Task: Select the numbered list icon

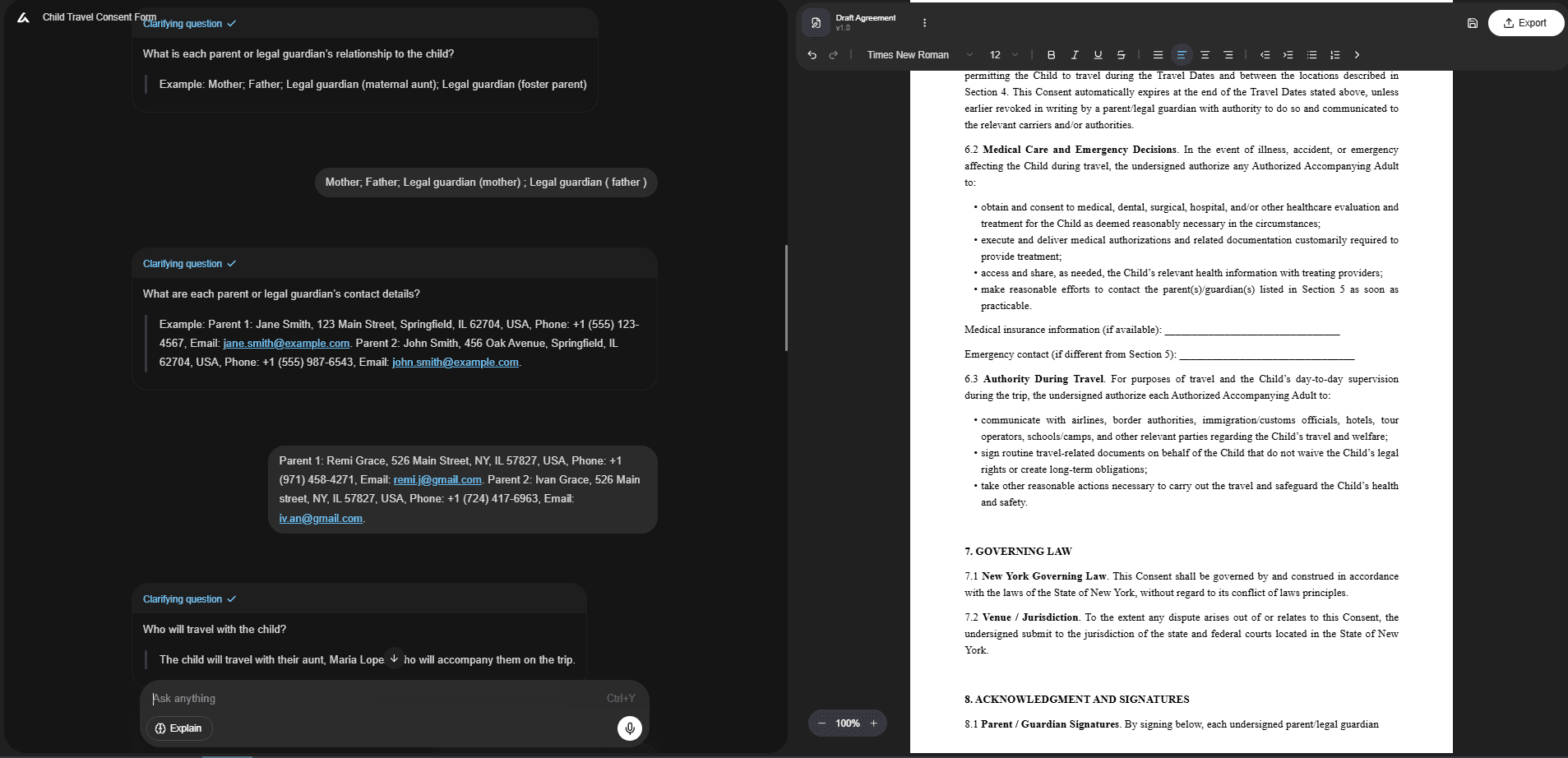Action: pyautogui.click(x=1334, y=55)
